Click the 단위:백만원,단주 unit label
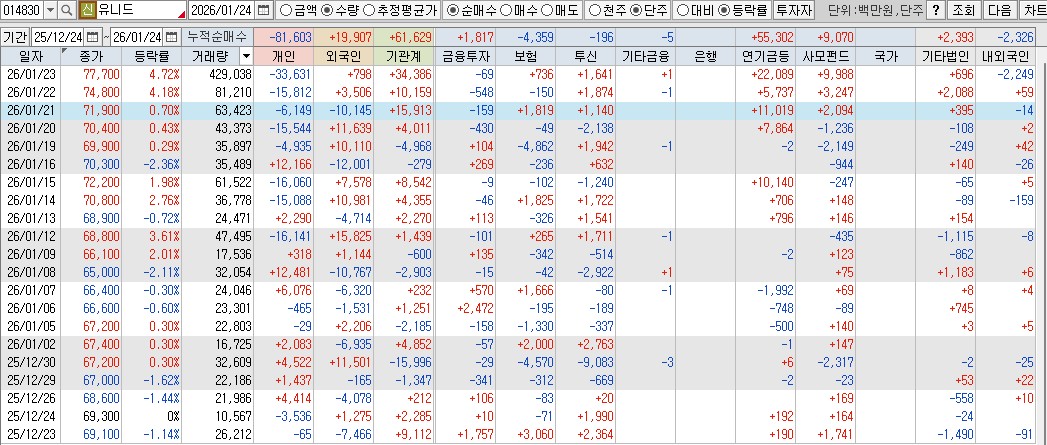 [875, 10]
